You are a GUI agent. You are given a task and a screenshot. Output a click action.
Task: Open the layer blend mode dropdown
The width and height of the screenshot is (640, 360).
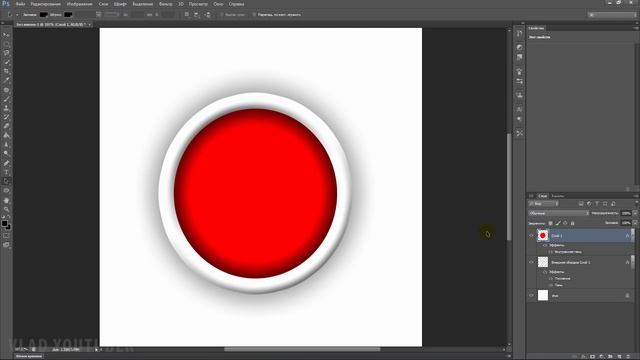pos(558,213)
